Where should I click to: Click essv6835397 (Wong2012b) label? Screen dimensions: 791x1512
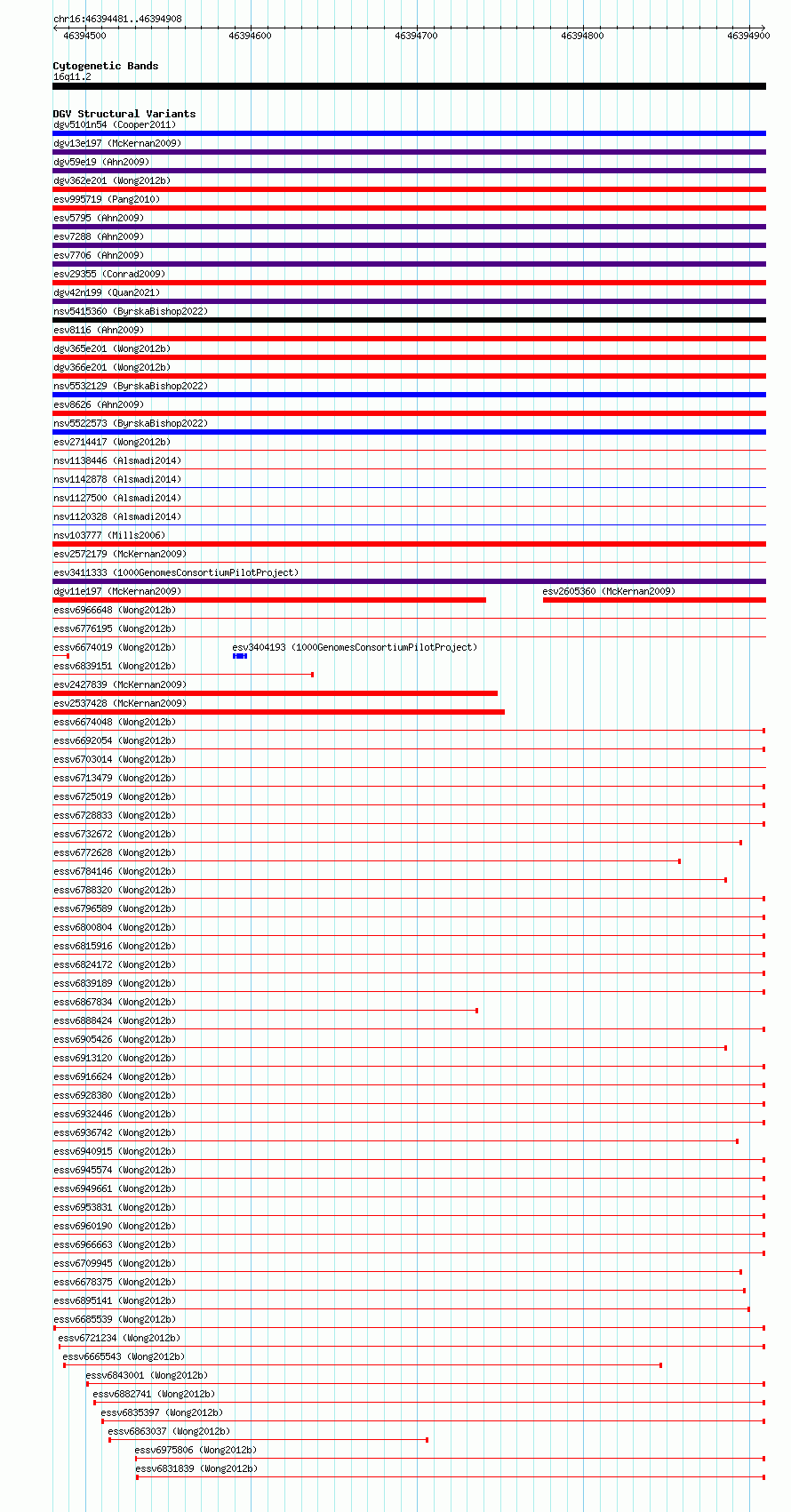(162, 1412)
